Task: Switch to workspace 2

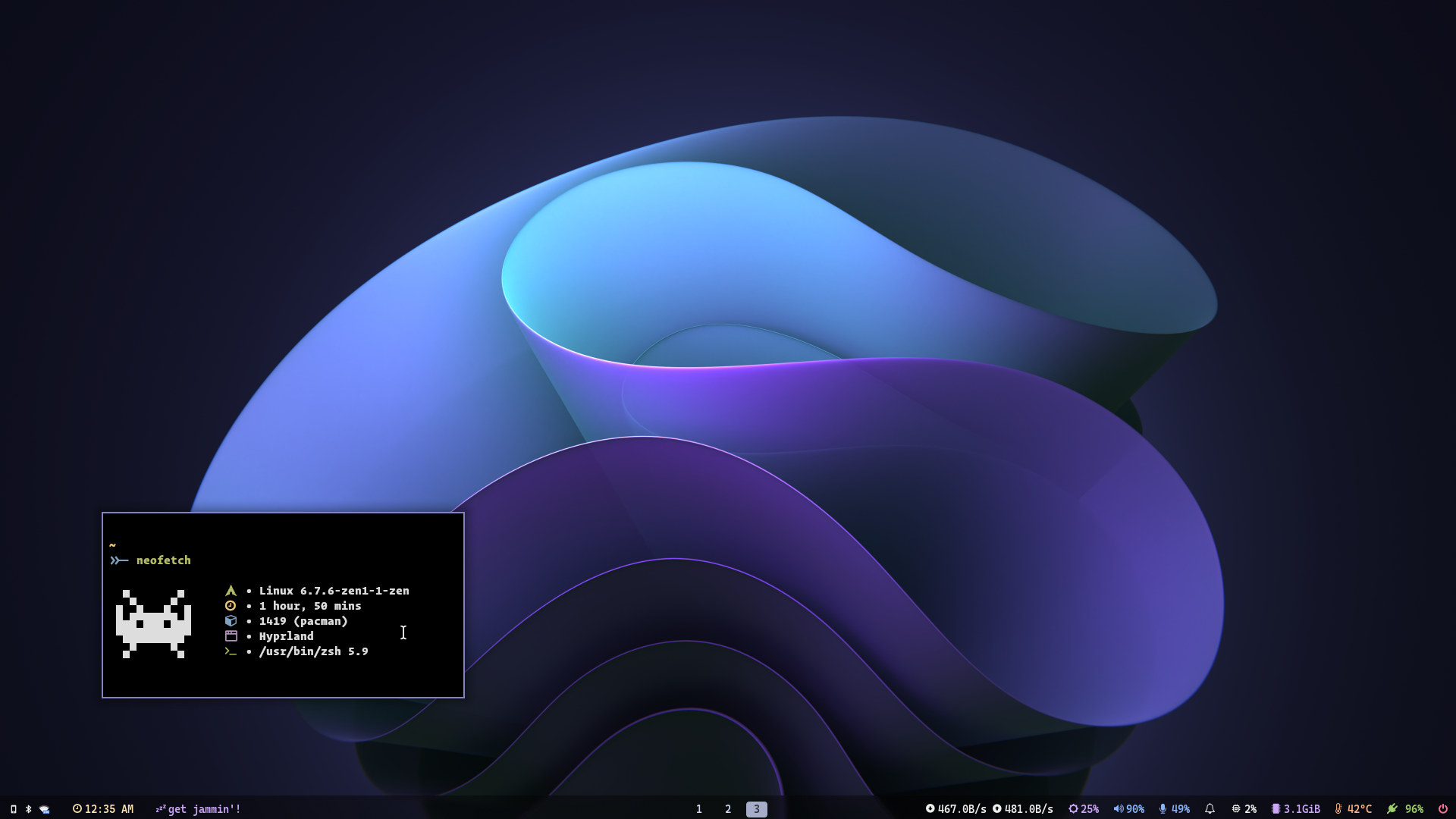Action: pyautogui.click(x=728, y=809)
